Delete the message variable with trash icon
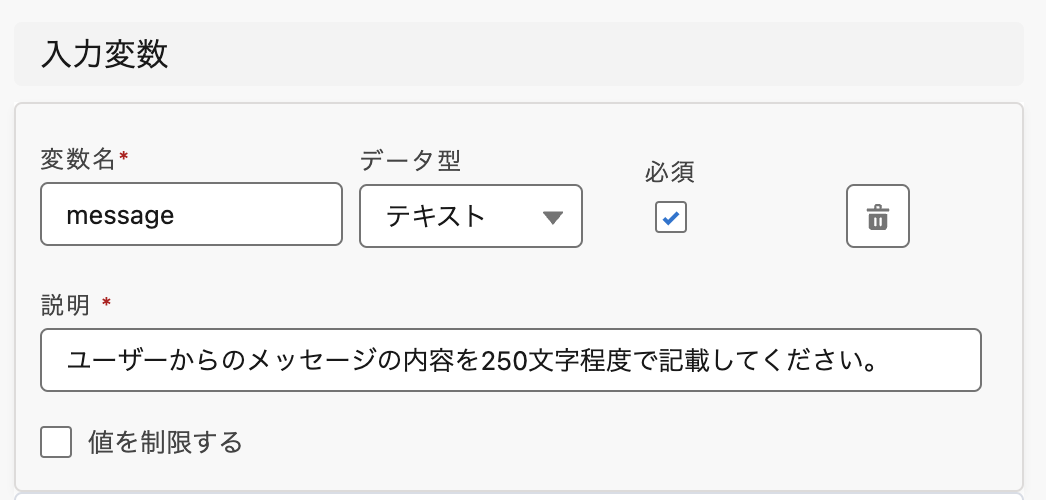Viewport: 1046px width, 500px height. [877, 216]
